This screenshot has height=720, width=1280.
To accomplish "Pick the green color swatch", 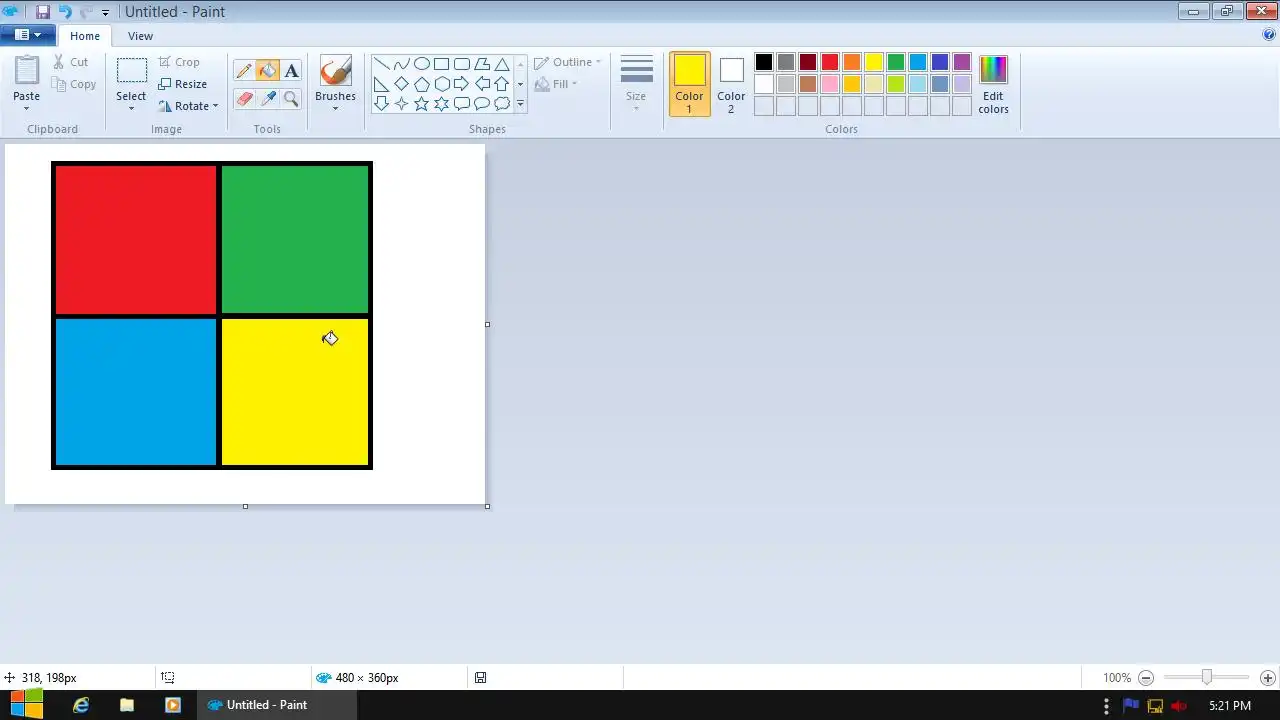I will tap(896, 62).
